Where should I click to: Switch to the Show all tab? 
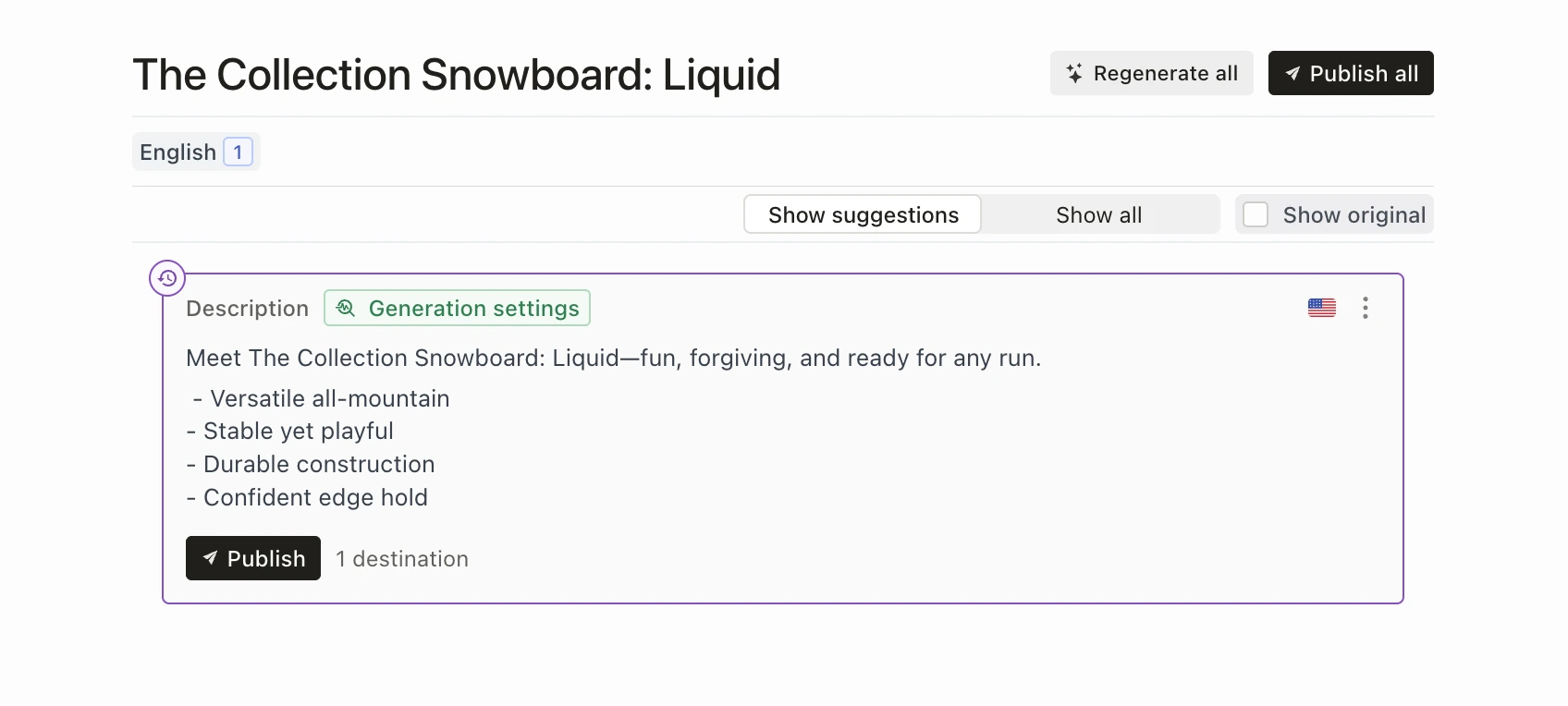click(x=1099, y=213)
